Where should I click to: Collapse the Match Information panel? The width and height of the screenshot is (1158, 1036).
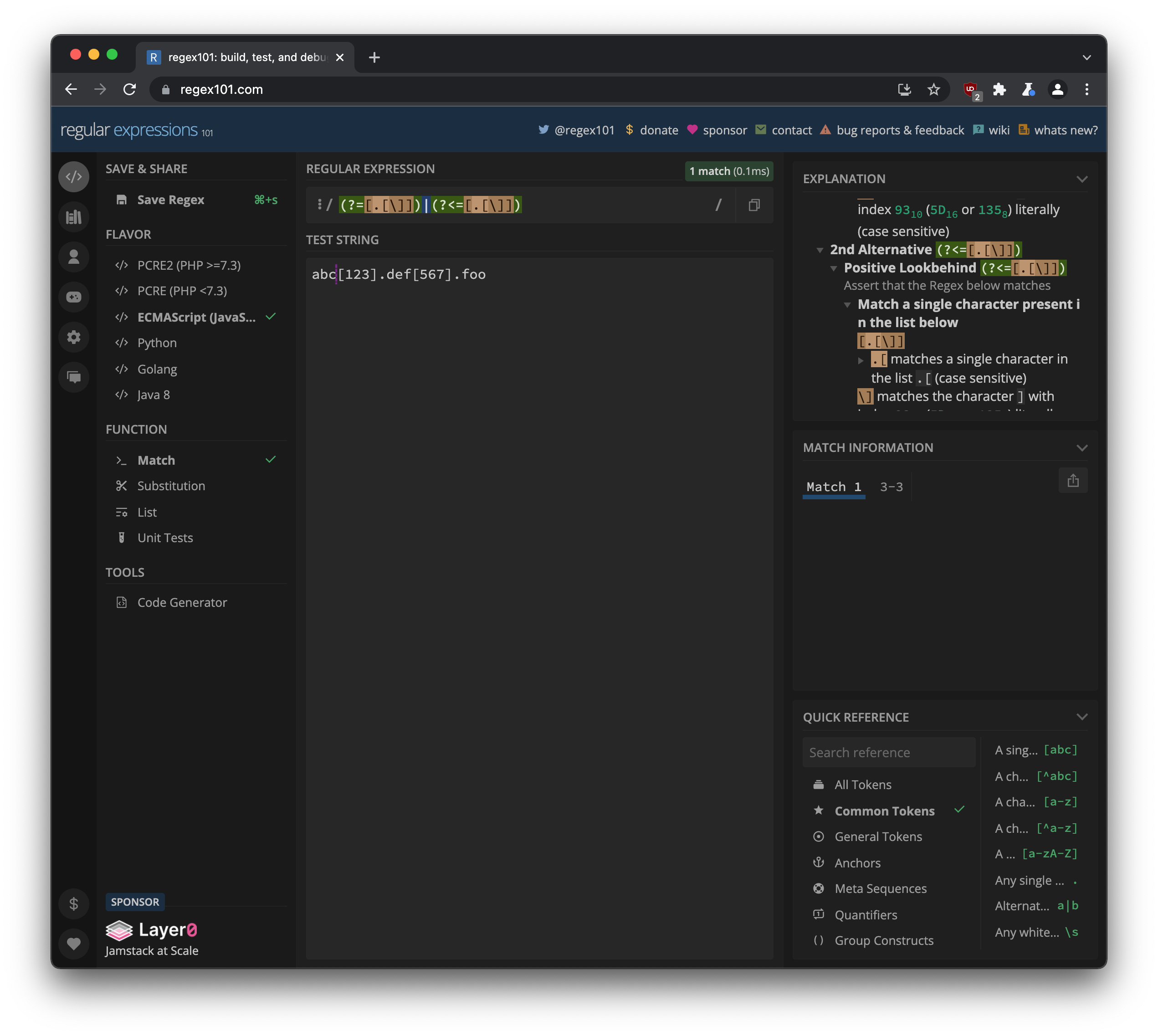tap(1082, 448)
